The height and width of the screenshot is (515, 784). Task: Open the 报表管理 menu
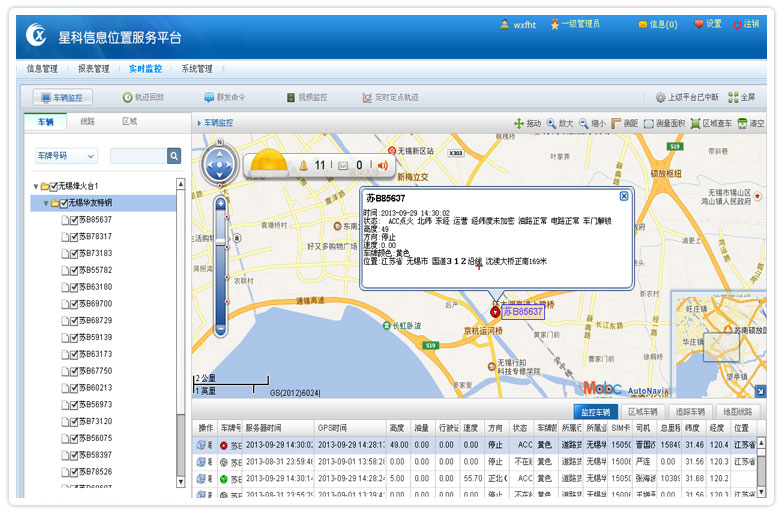point(93,69)
